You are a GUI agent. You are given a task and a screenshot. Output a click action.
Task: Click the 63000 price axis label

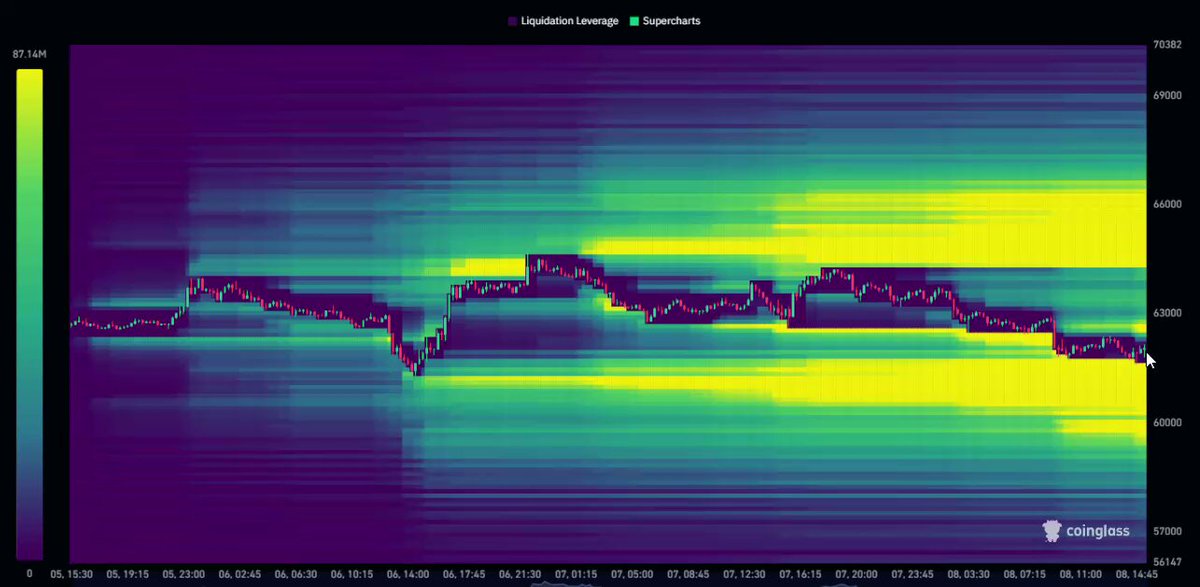coord(1168,313)
